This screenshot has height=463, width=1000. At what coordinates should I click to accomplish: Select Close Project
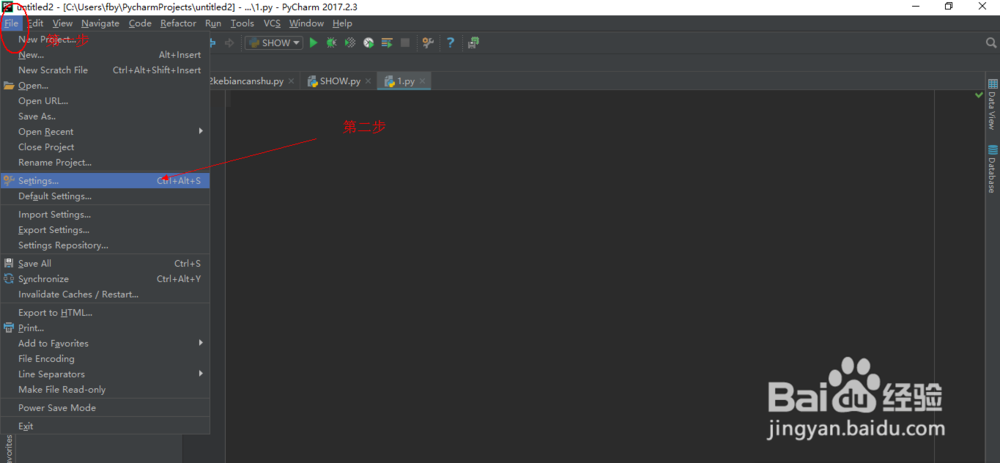coord(105,147)
